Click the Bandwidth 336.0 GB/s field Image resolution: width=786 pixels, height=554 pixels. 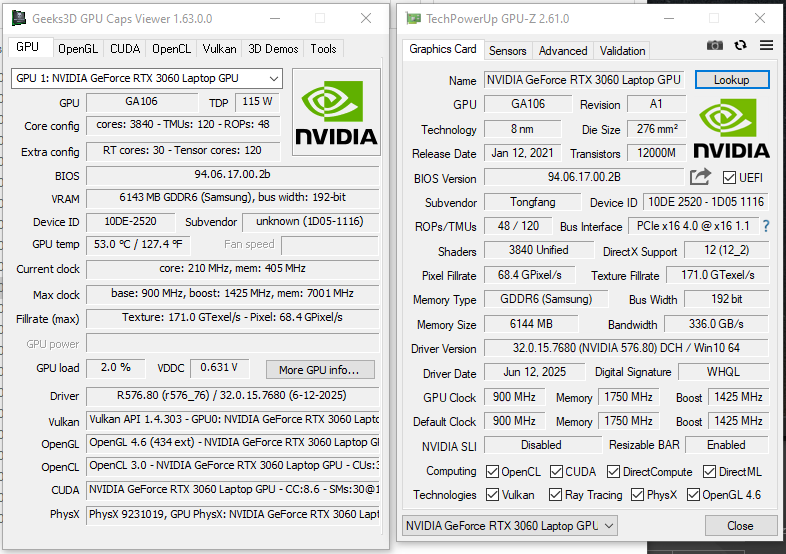[x=716, y=324]
